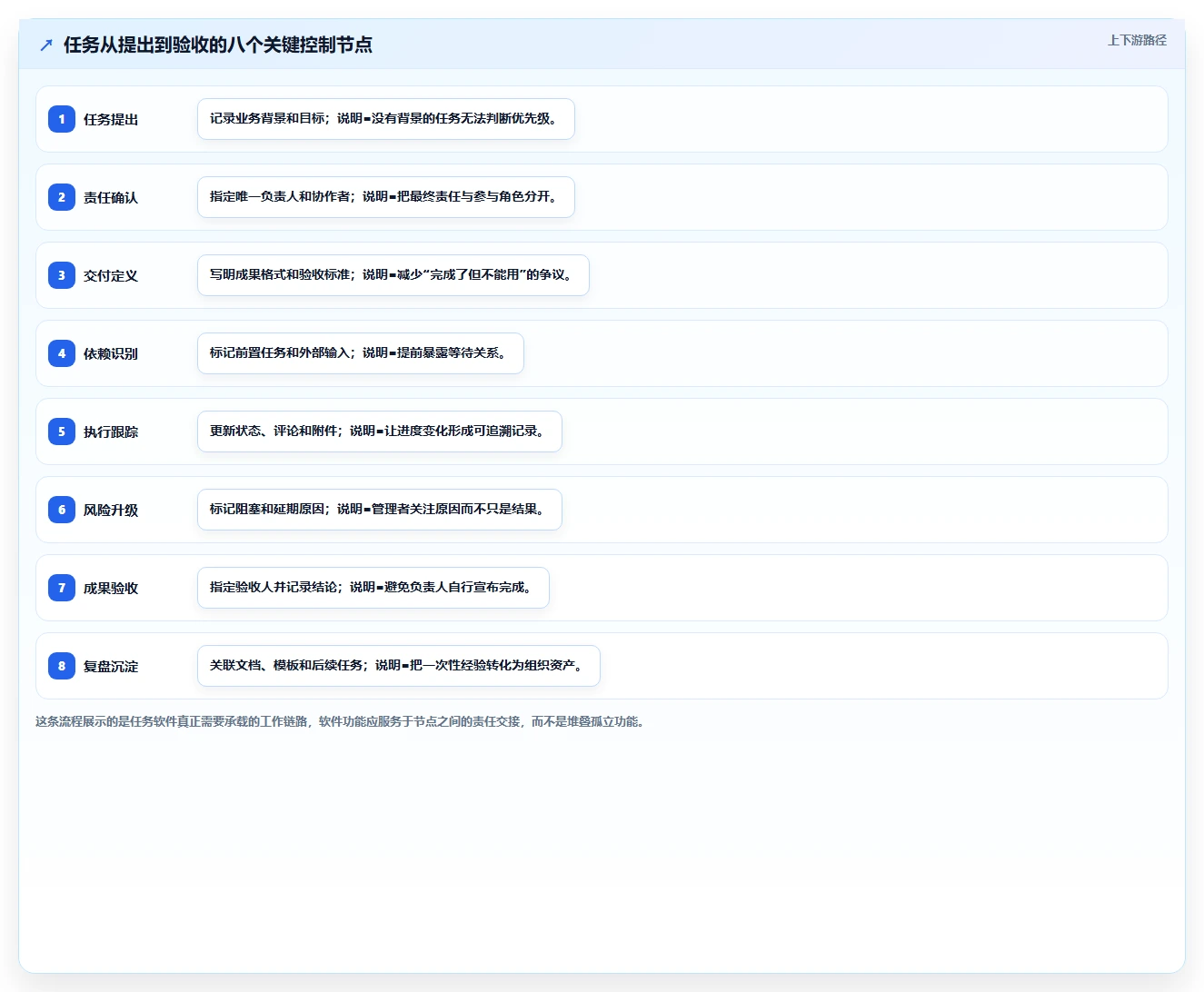This screenshot has width=1204, height=992.
Task: Click the arrow icon beside the title
Action: (46, 45)
